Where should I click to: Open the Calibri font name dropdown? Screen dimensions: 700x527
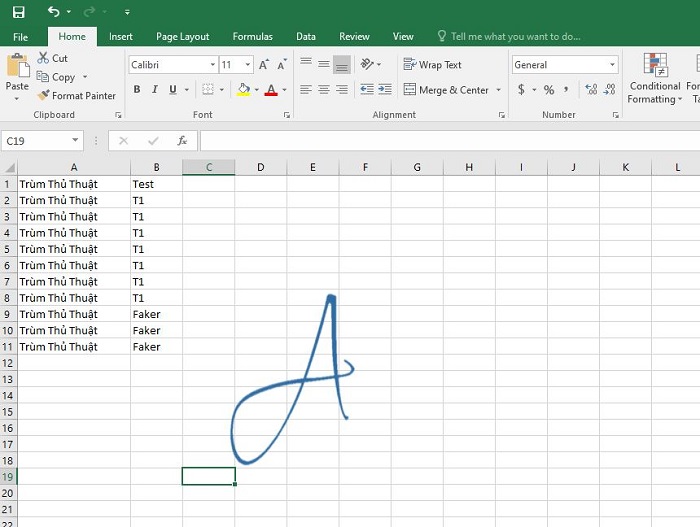click(x=212, y=65)
